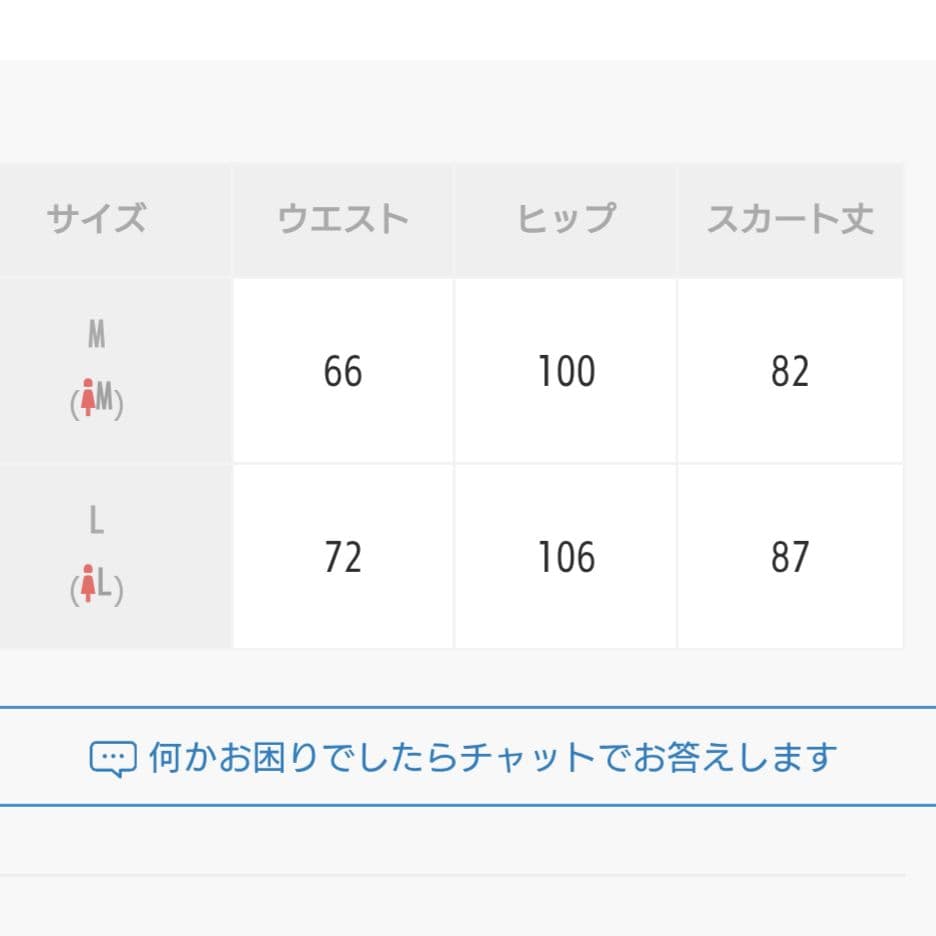Click the スカート丈 column header

pos(790,220)
